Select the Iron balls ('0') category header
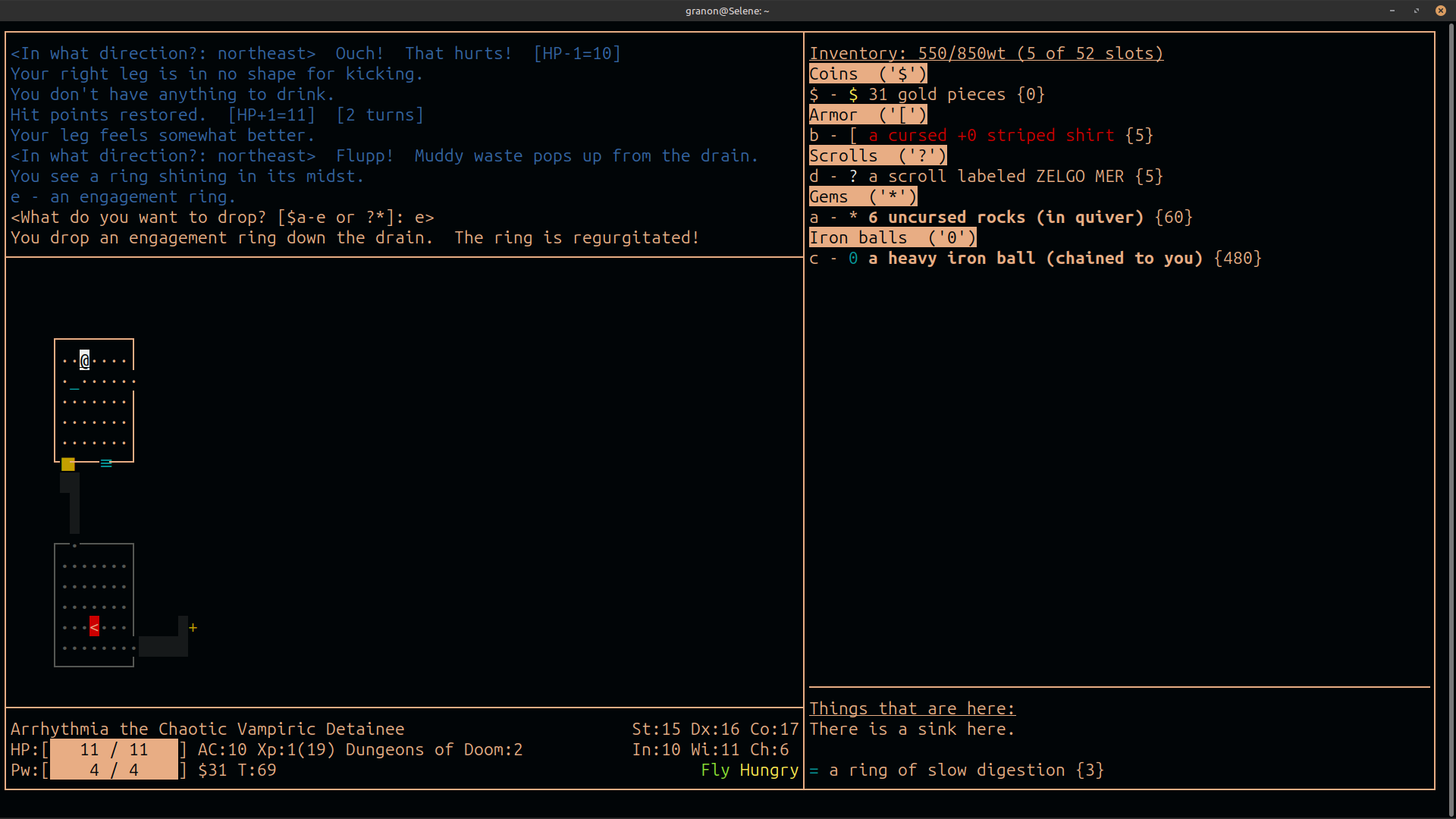Image resolution: width=1456 pixels, height=819 pixels. (893, 238)
